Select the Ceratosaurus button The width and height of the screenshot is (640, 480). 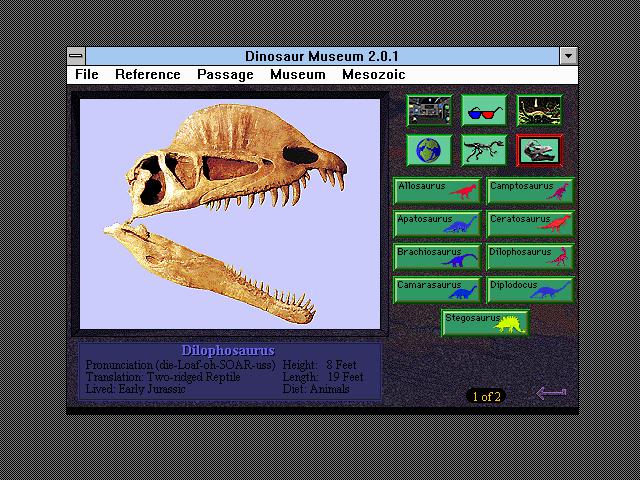click(530, 224)
